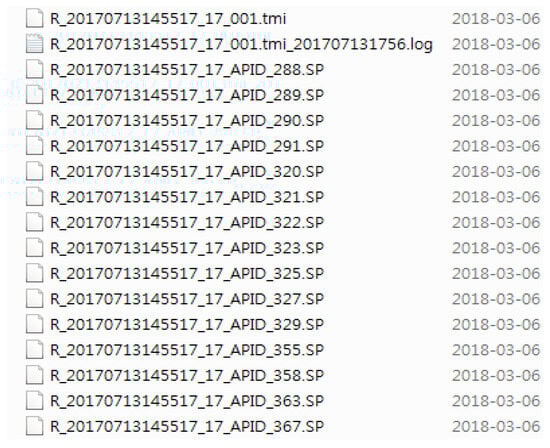Select file R_20170713145517_17_APID_321.SP
Image resolution: width=550 pixels, height=448 pixels.
pos(187,197)
